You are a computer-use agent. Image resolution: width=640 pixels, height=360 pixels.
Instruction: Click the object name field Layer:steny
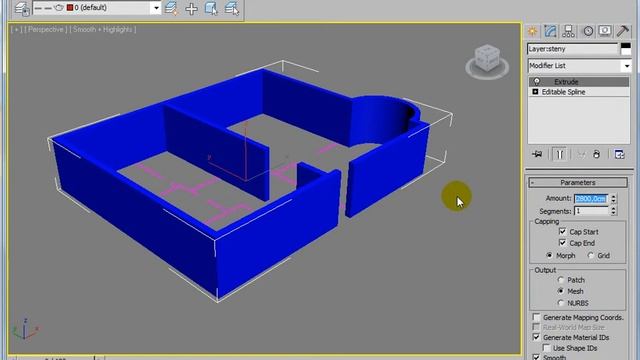click(573, 49)
